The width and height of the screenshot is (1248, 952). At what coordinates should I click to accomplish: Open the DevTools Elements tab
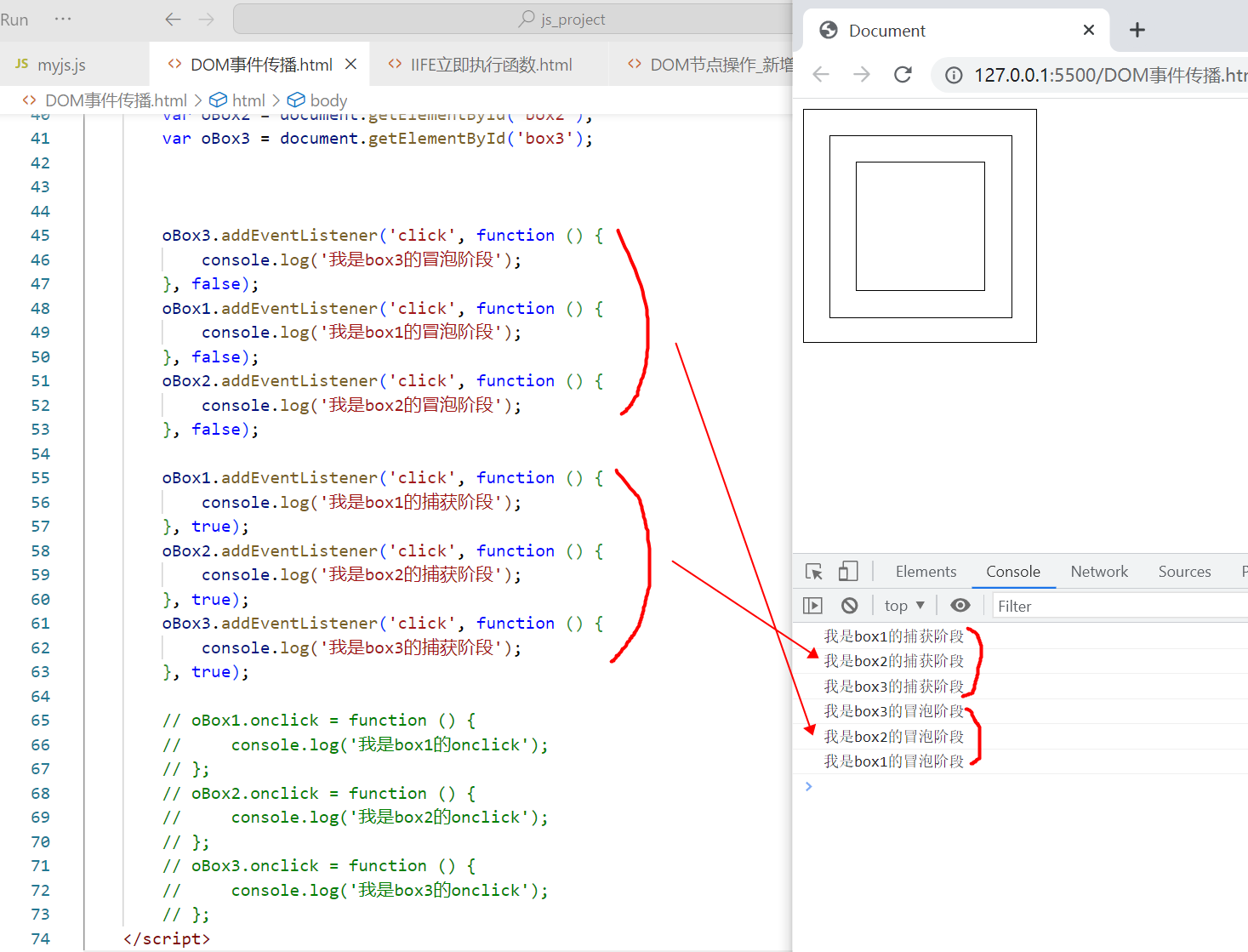click(926, 572)
